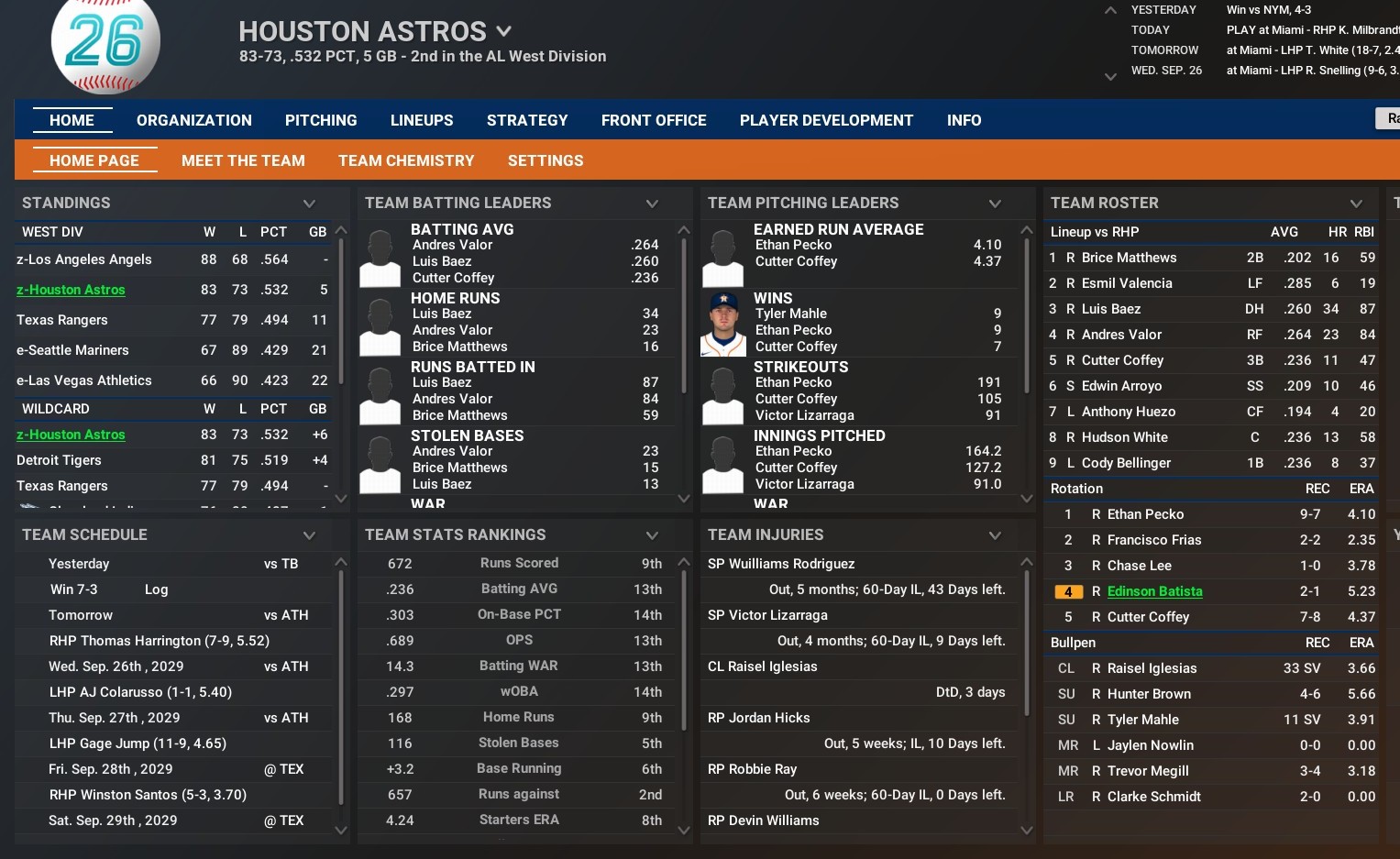Switch to the Front Office tab
This screenshot has height=859, width=1400.
[x=654, y=120]
